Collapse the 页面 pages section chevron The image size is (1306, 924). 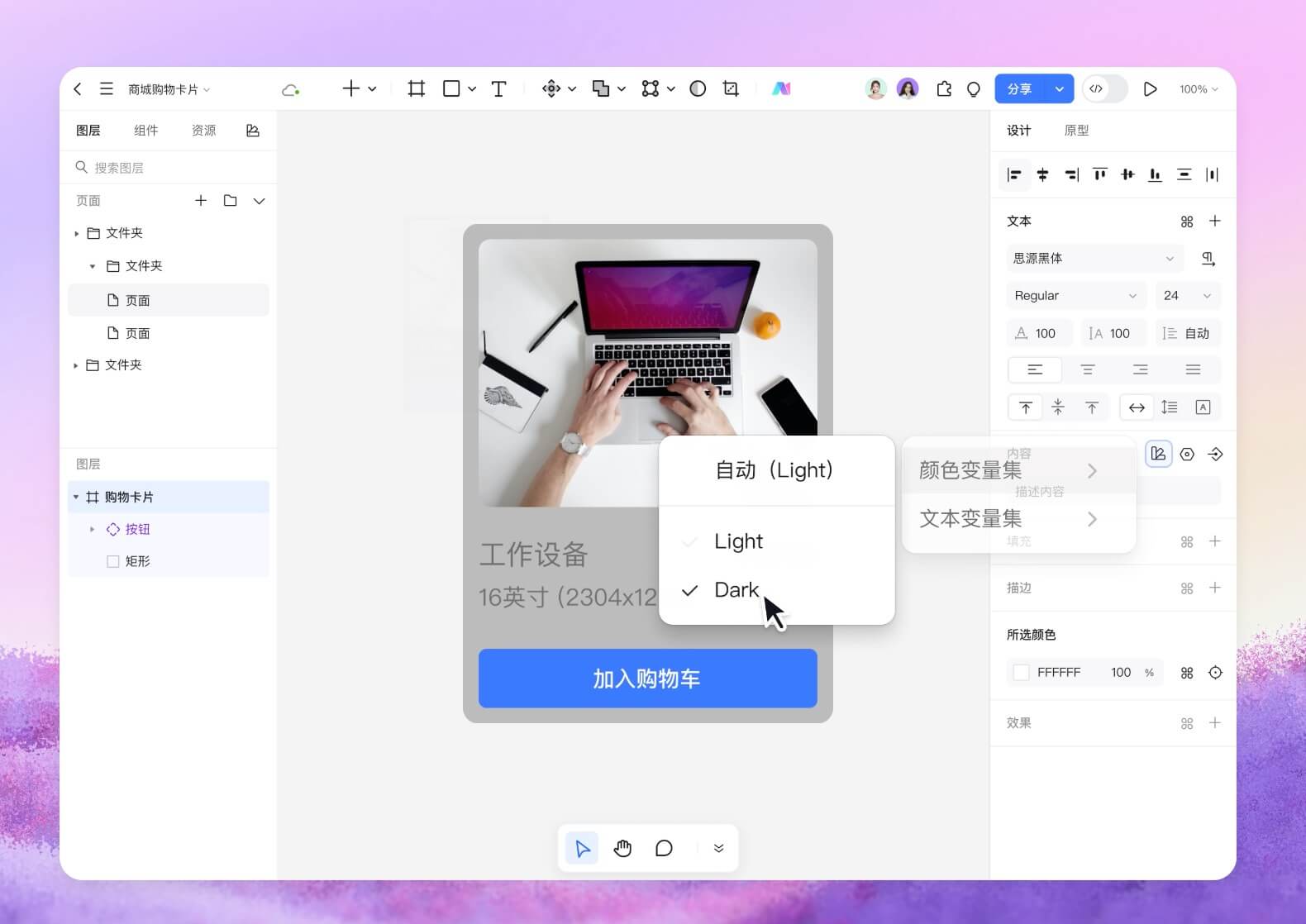point(260,201)
